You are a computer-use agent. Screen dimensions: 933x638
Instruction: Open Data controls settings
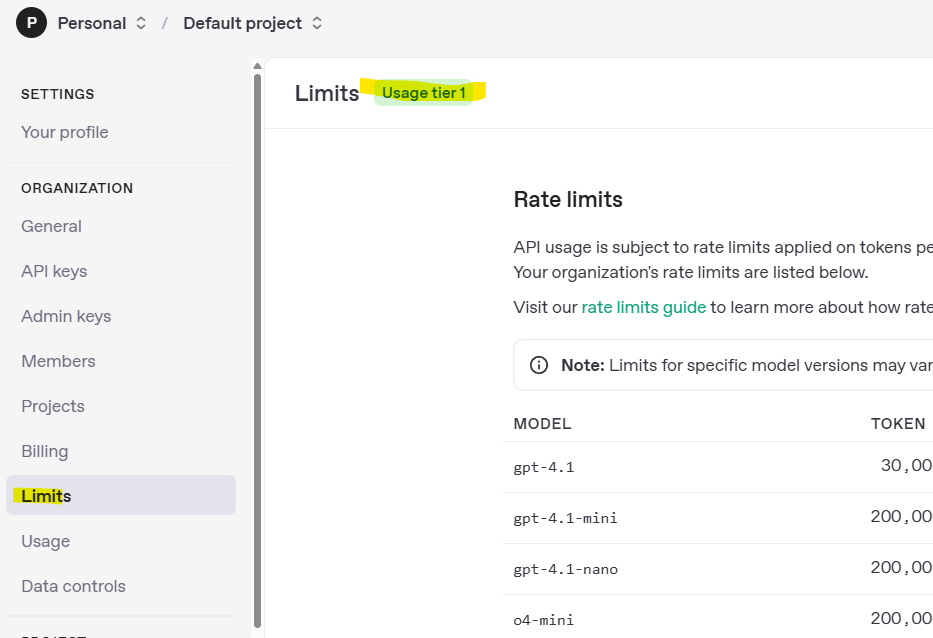73,586
